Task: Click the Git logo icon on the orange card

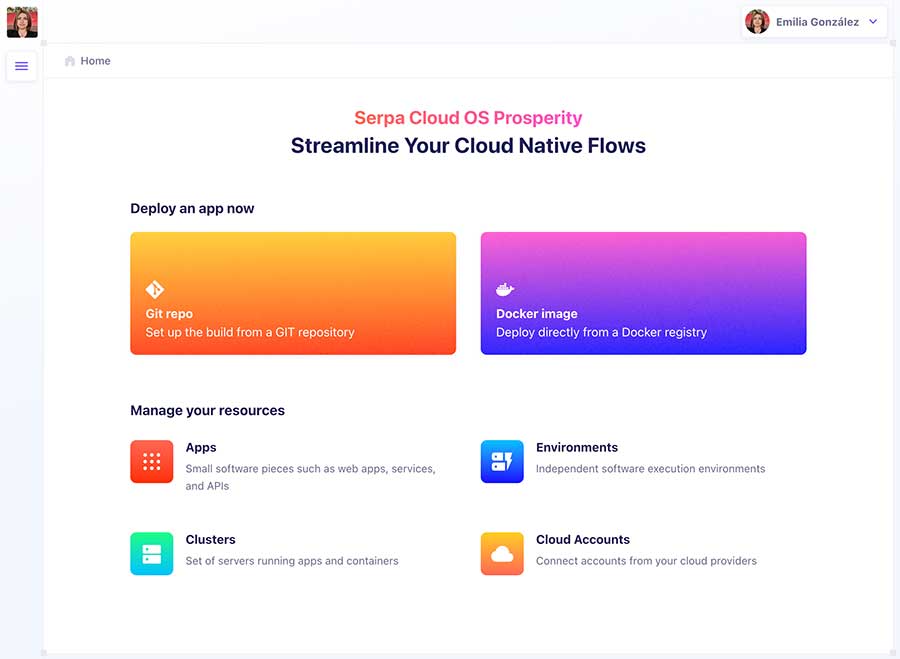Action: [x=155, y=290]
